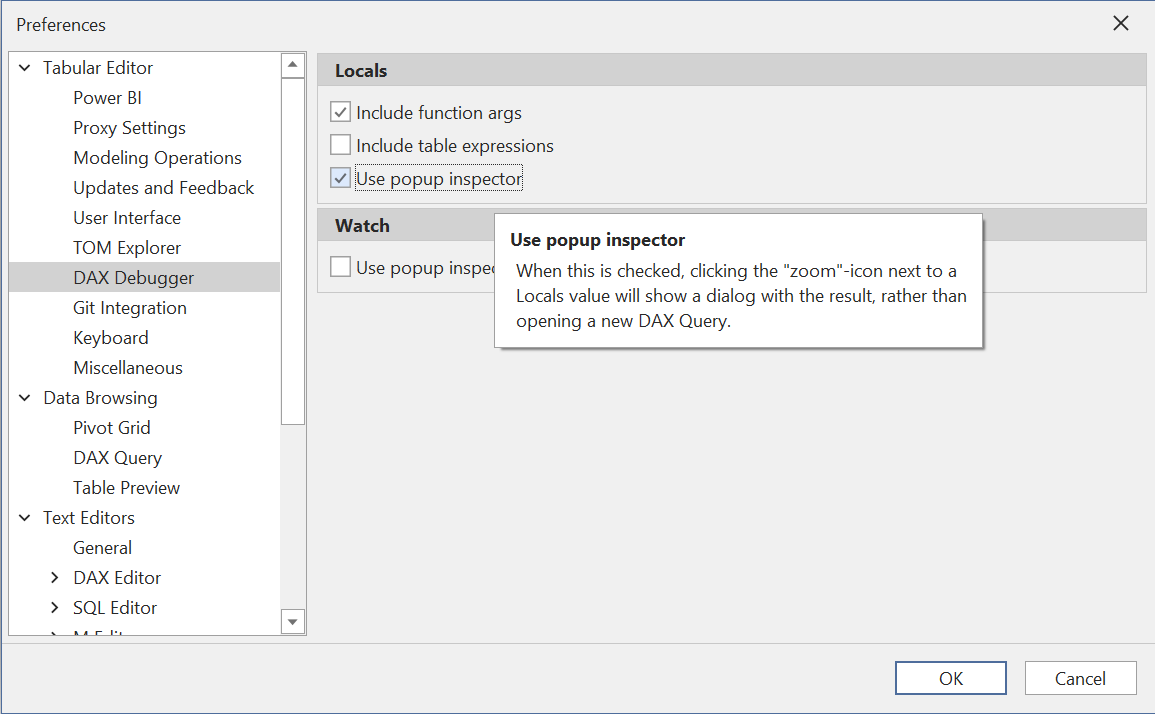Expand the DAX Editor tree node
This screenshot has width=1155, height=714.
click(x=55, y=577)
